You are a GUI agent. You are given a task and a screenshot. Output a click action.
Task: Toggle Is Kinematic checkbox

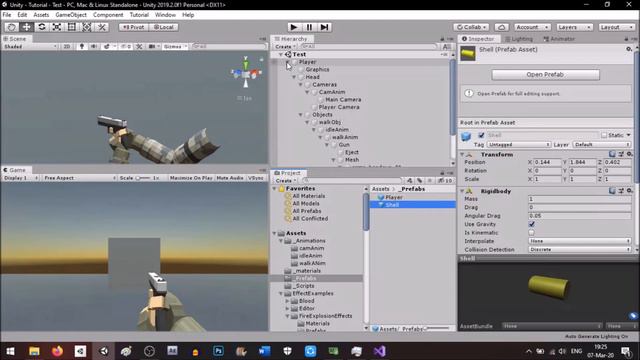(x=531, y=233)
